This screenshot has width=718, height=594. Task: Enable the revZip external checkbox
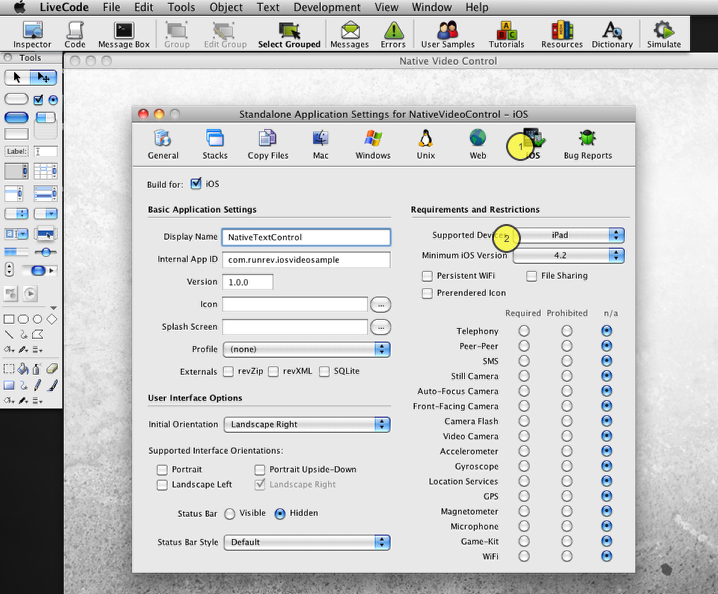pyautogui.click(x=228, y=371)
